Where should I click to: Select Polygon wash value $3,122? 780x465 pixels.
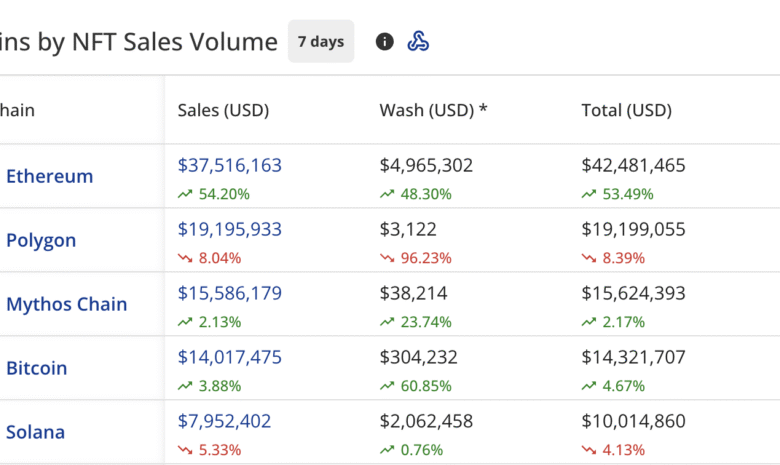408,229
